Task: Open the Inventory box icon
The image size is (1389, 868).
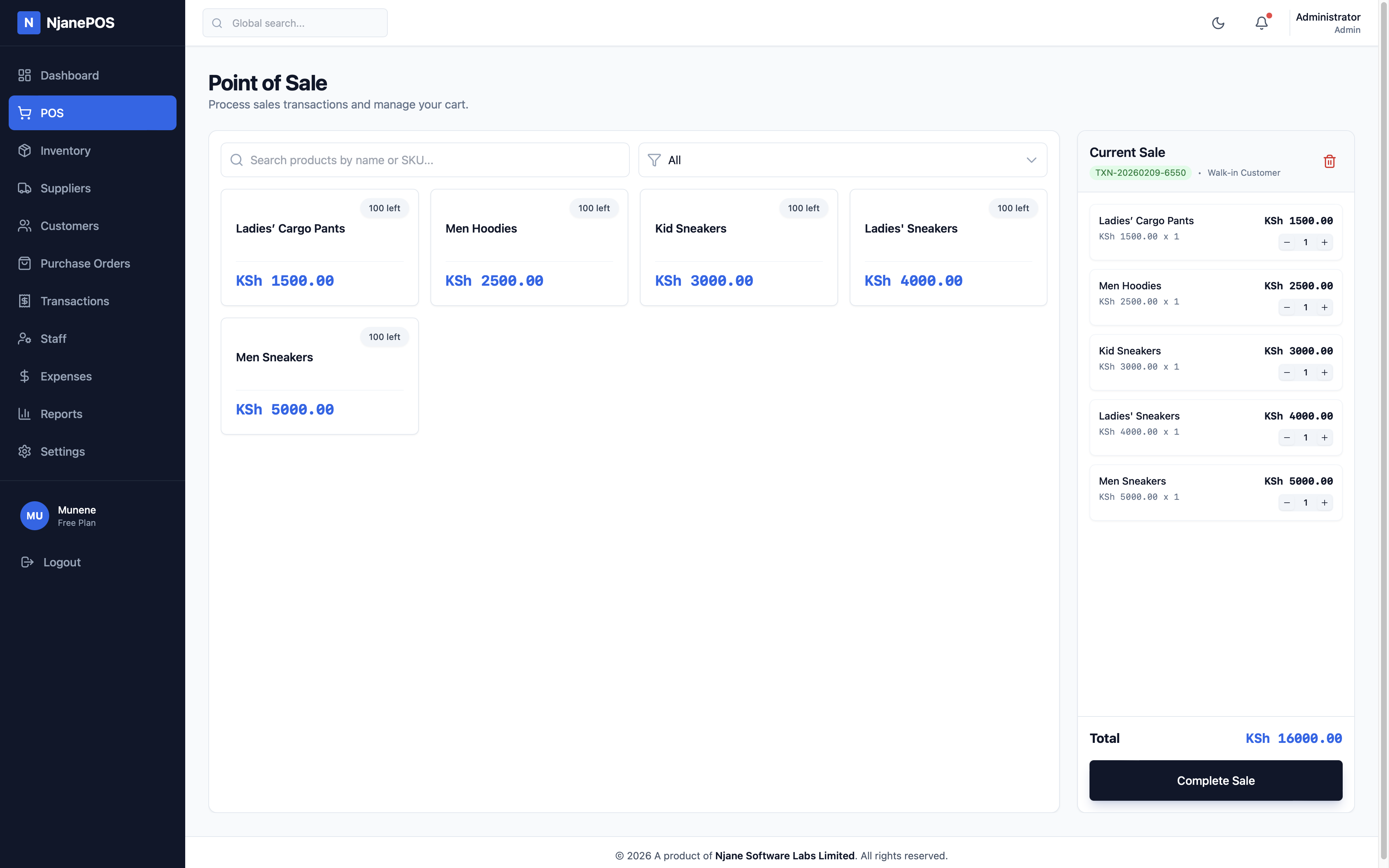Action: coord(25,150)
